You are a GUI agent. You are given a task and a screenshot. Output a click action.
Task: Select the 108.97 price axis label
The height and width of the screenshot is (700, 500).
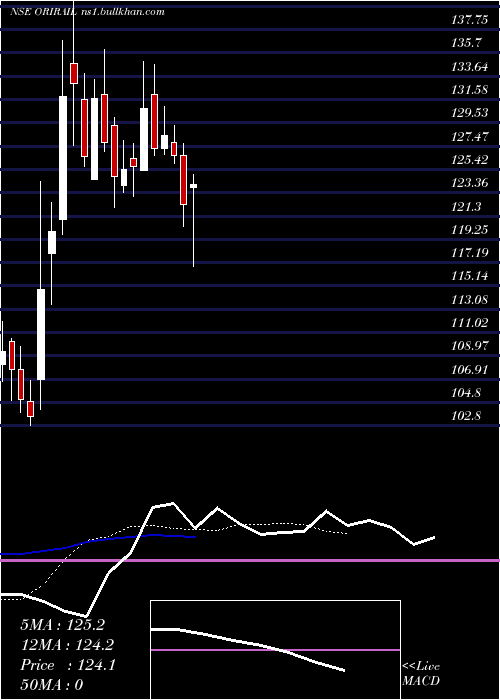tap(470, 346)
